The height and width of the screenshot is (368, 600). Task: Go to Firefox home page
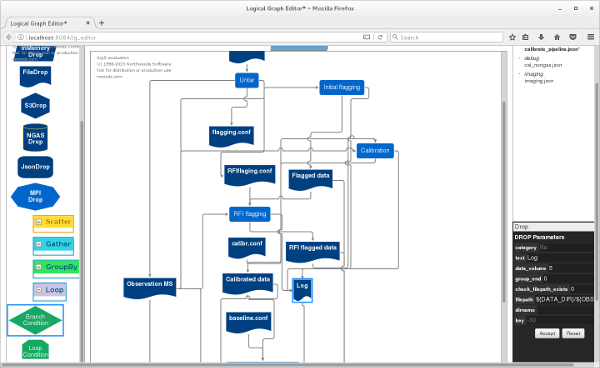coord(557,37)
